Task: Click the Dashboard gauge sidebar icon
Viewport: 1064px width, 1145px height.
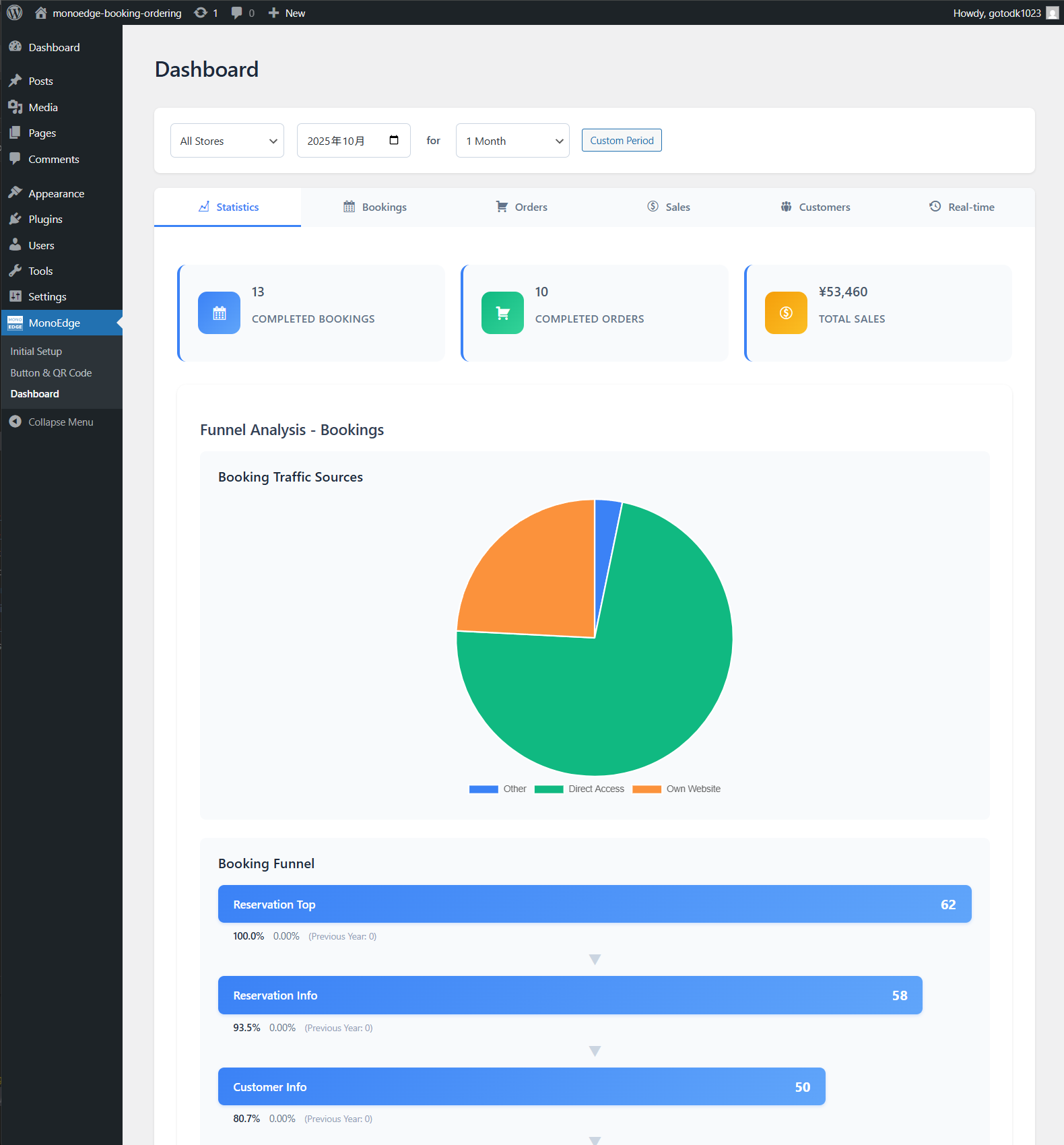Action: [x=15, y=46]
